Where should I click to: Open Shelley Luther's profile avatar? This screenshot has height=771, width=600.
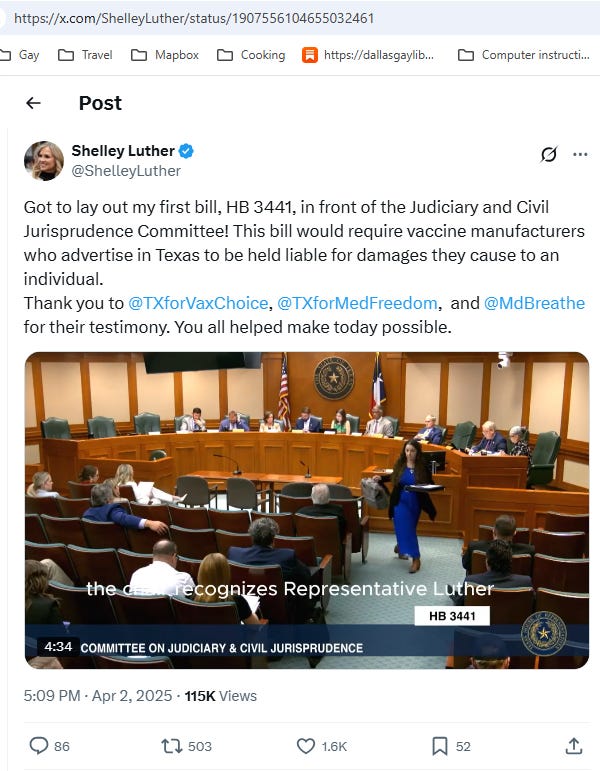point(44,161)
